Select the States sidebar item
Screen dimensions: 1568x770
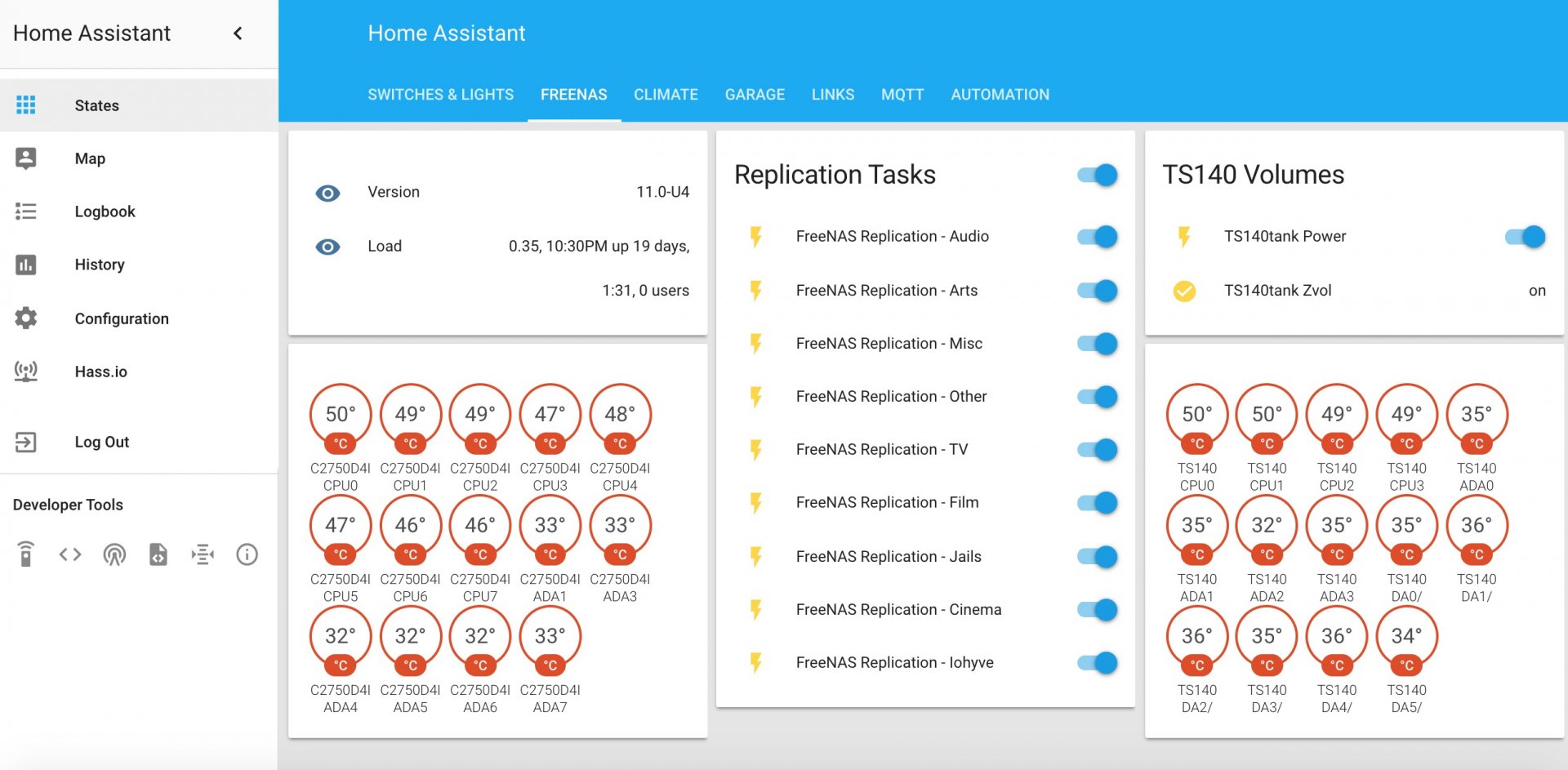point(96,105)
